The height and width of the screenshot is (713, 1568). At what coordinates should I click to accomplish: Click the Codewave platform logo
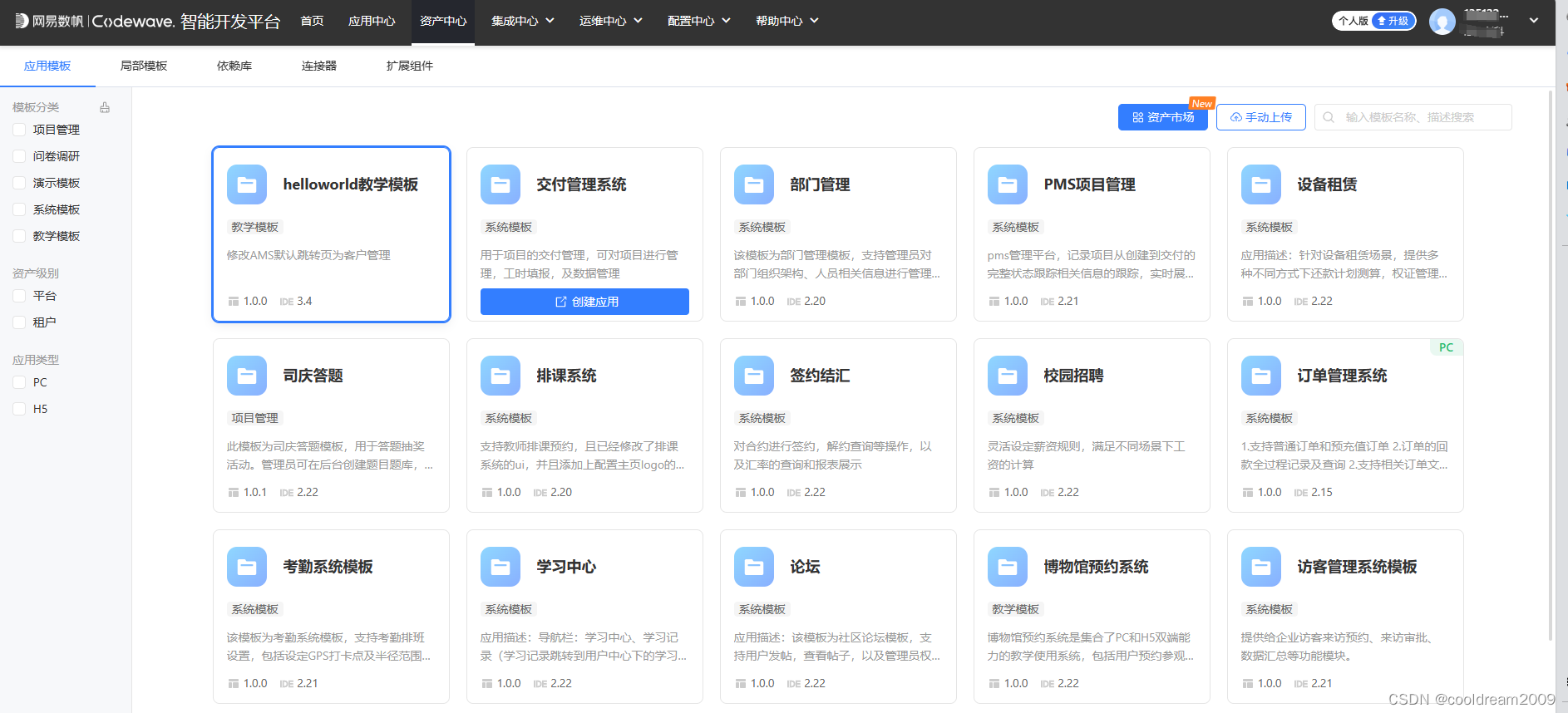(x=148, y=21)
